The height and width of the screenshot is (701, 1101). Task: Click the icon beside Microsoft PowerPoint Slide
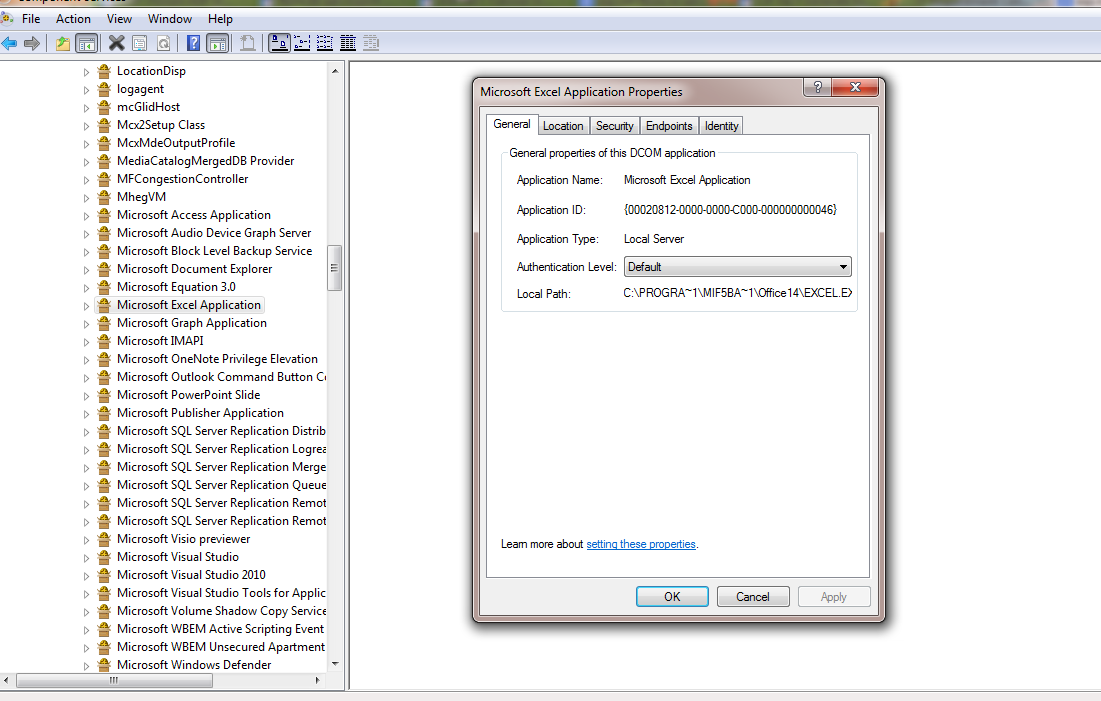point(105,395)
